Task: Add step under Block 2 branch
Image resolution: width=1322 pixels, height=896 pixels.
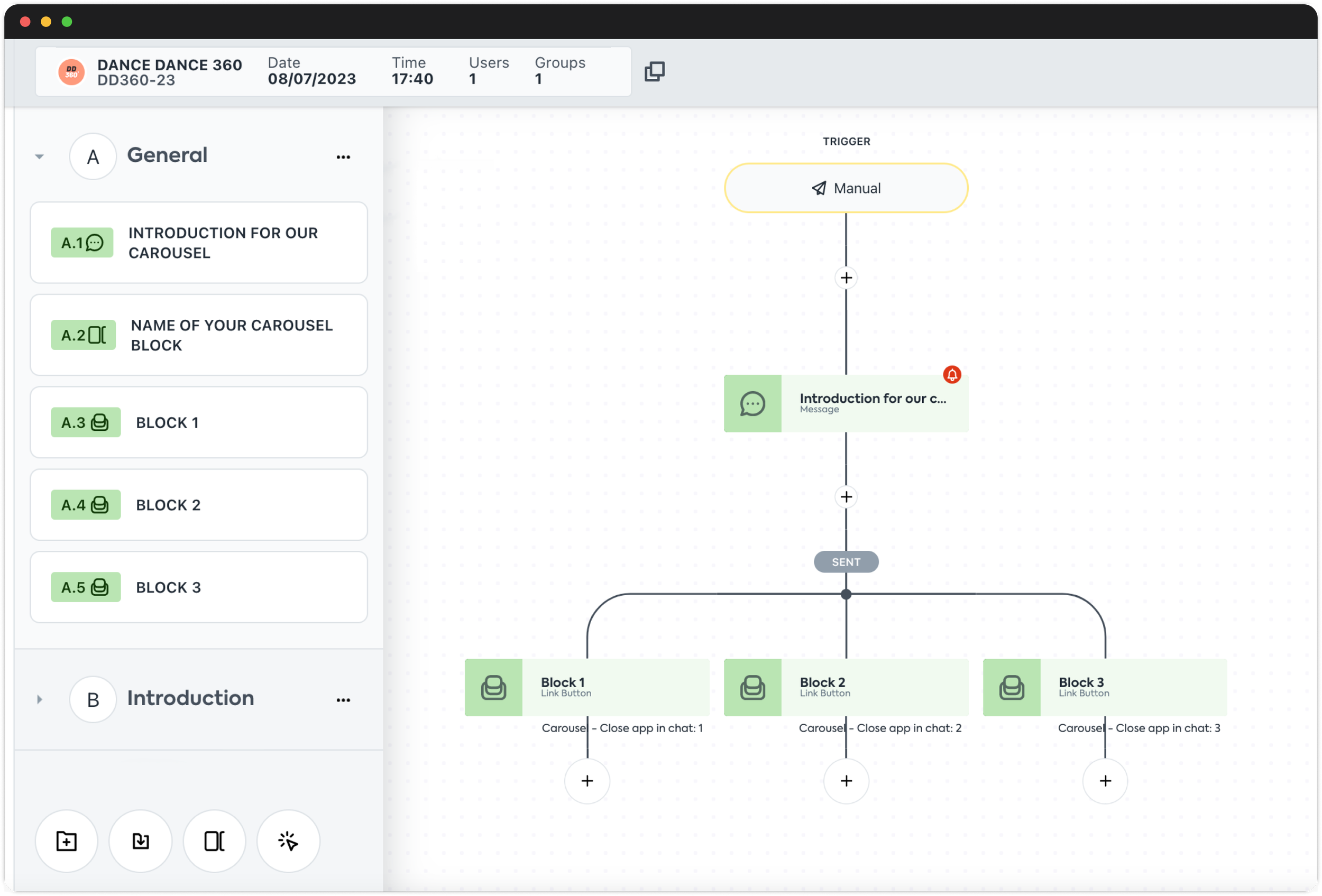Action: coord(847,781)
